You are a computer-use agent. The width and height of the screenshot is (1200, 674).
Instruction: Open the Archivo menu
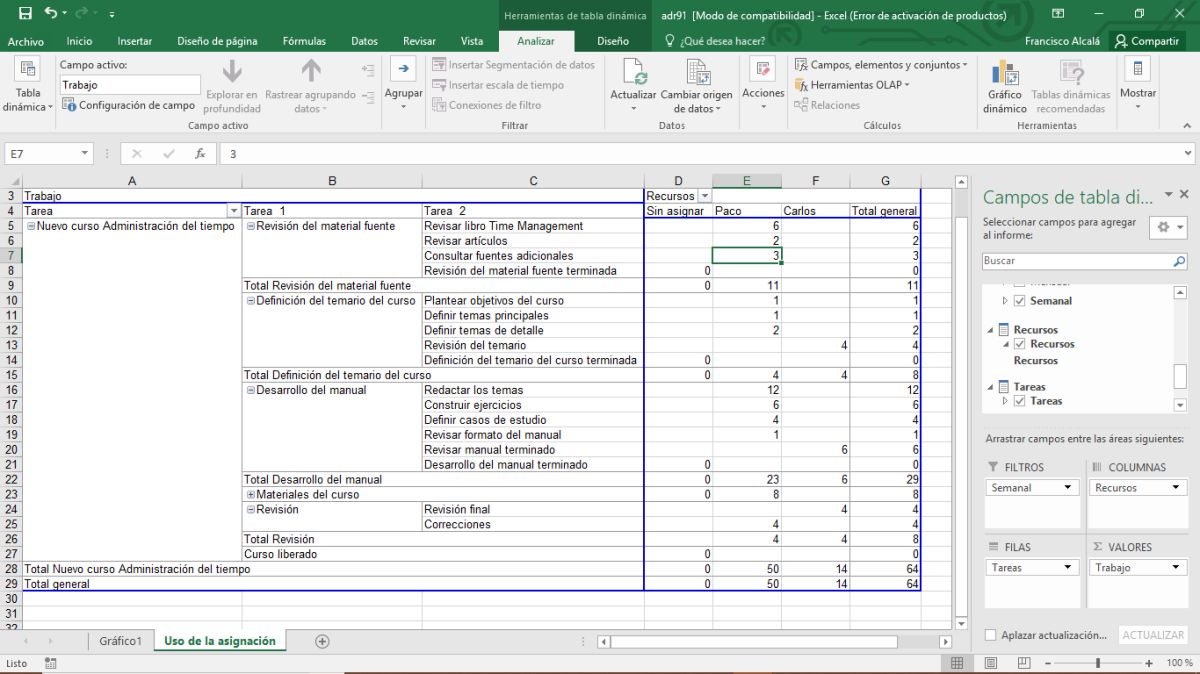26,41
